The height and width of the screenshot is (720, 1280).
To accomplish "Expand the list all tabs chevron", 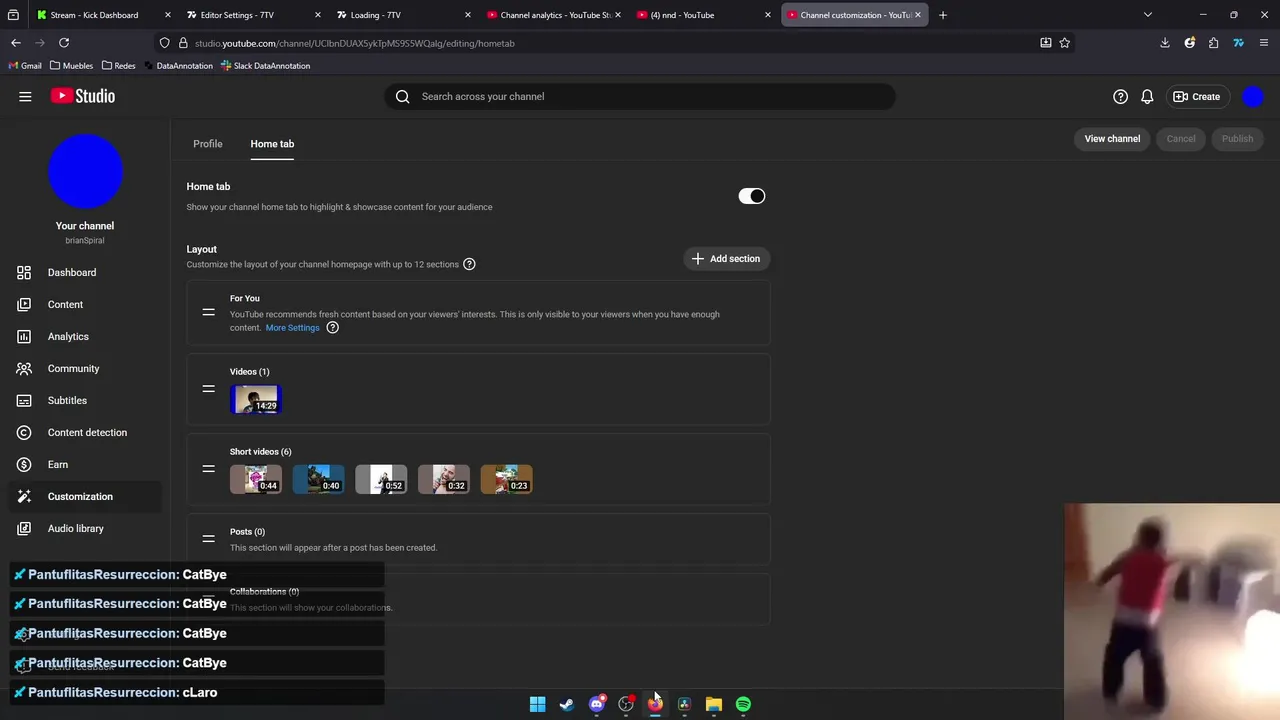I will coord(1148,15).
